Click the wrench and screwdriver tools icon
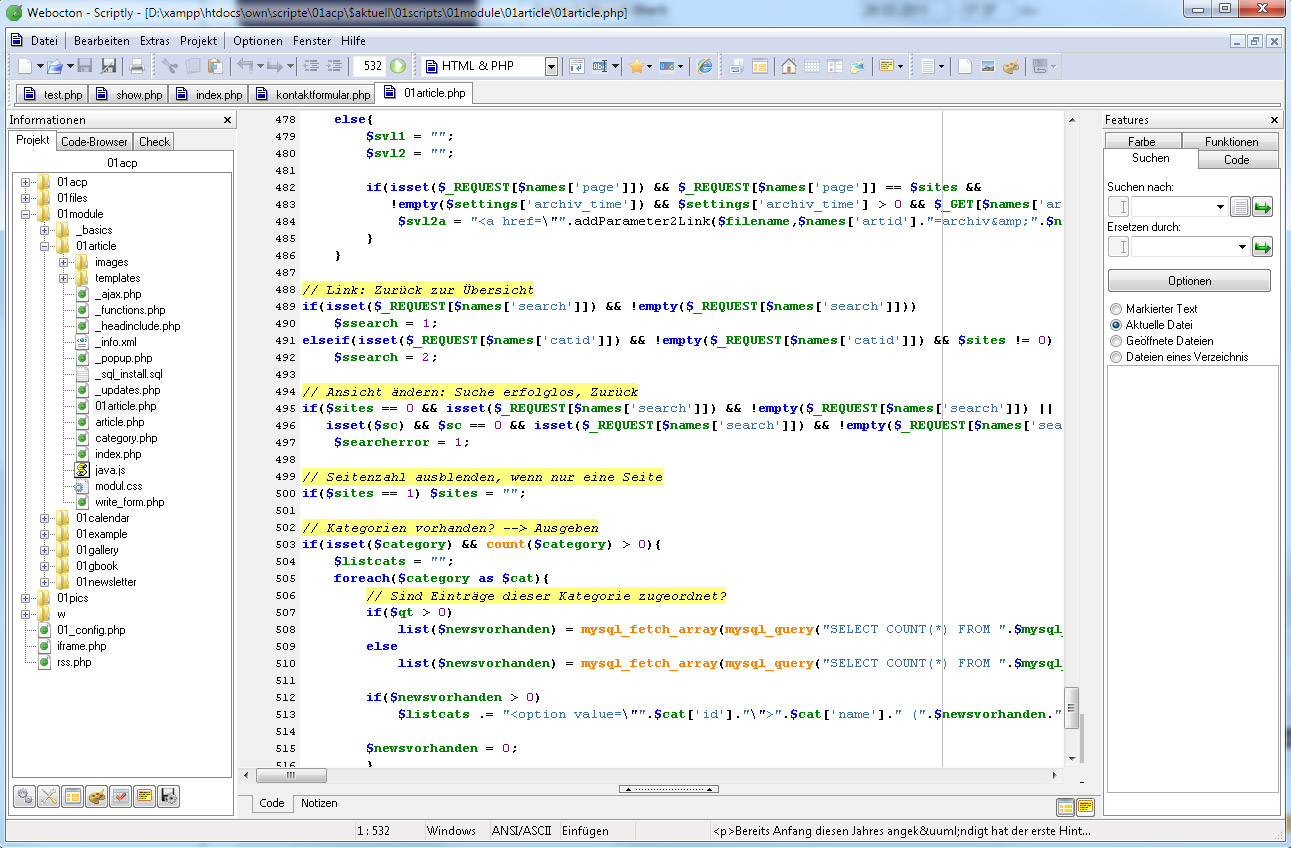The image size is (1291, 848). 49,796
